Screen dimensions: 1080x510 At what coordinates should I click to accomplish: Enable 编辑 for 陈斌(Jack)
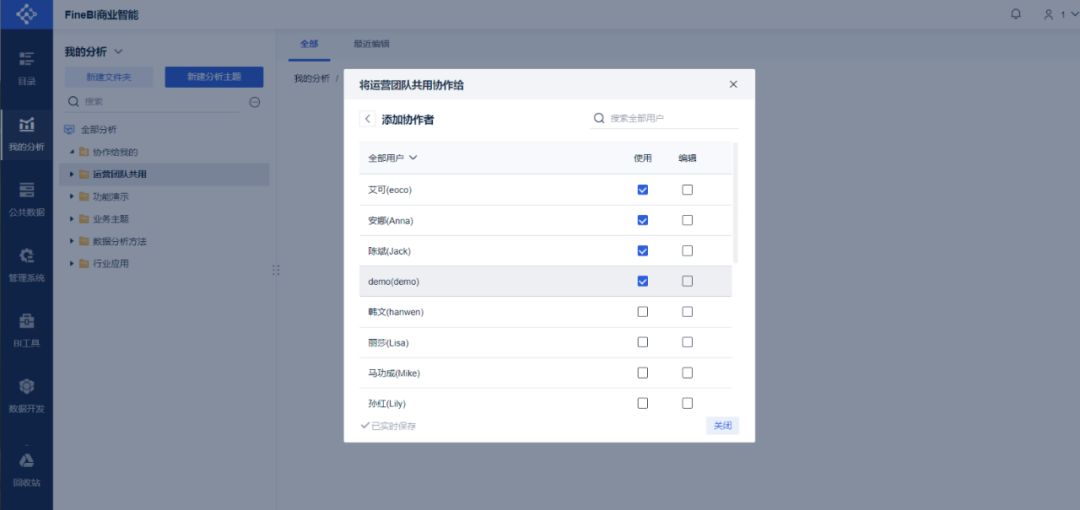687,251
